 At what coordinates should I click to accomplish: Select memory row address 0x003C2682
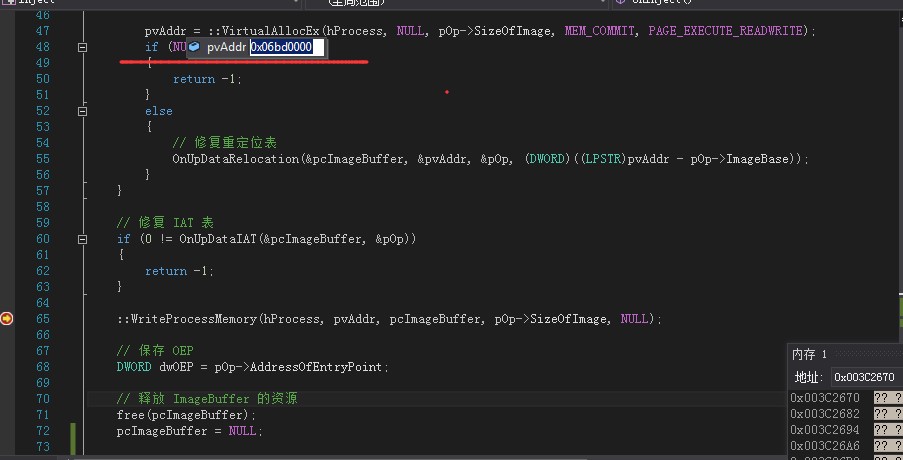(825, 414)
